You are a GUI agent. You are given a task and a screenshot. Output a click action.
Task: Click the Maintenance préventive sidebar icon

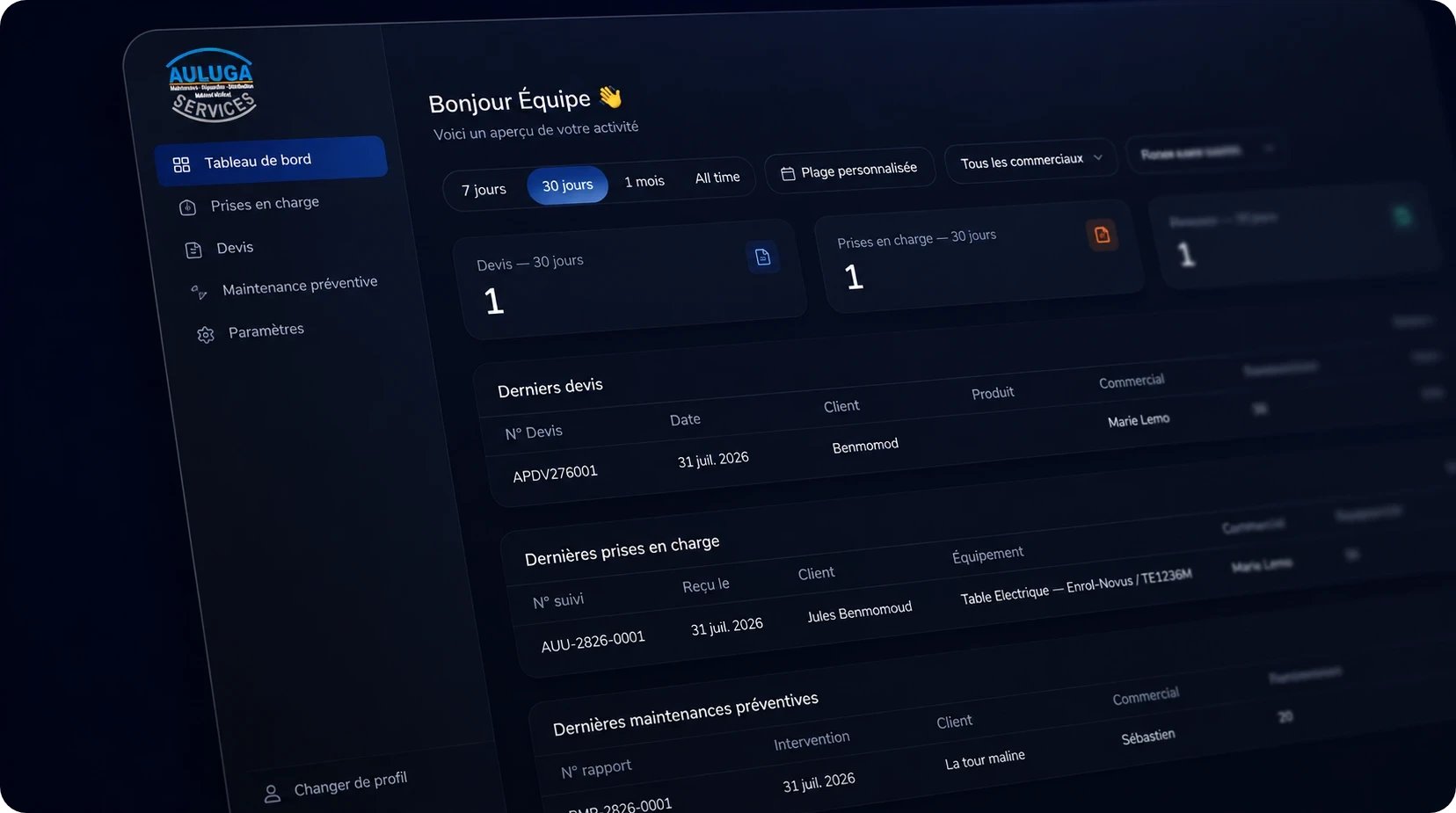coord(200,292)
